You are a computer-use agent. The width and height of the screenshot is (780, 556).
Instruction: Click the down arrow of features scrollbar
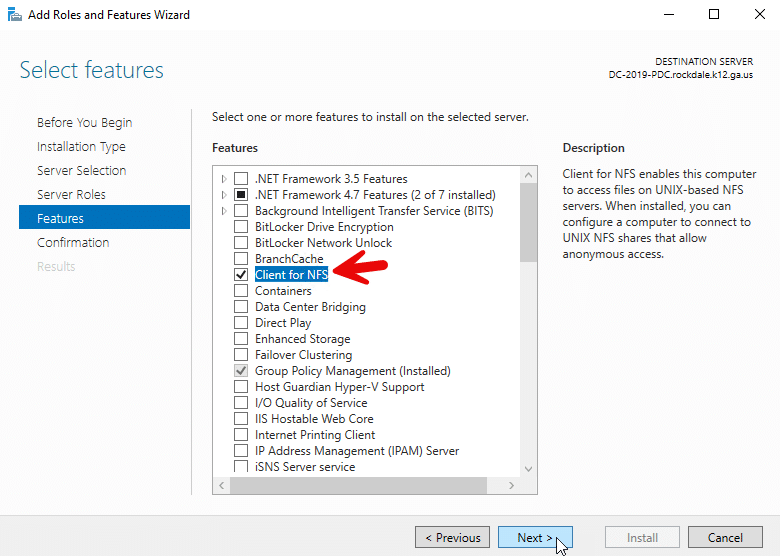tap(528, 469)
